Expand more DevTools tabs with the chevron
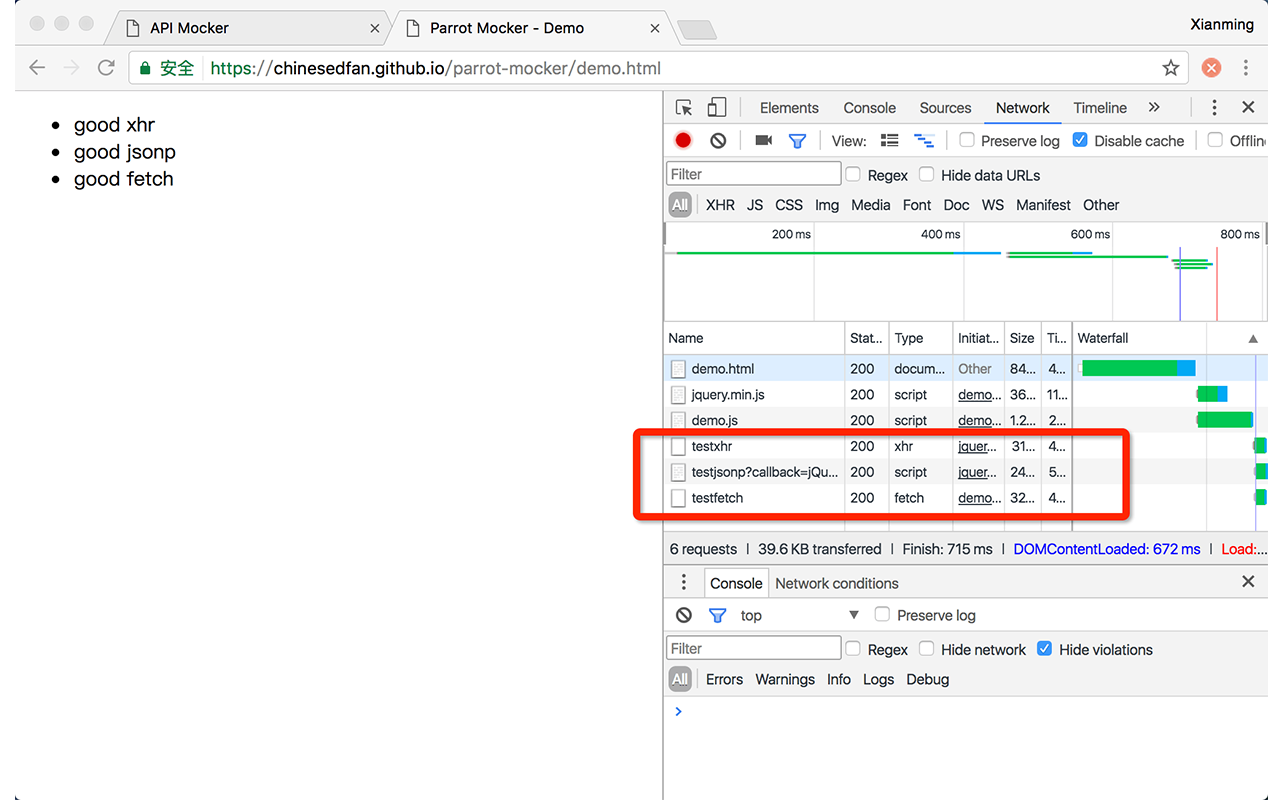Screen dimensions: 1280x800 tap(1154, 107)
